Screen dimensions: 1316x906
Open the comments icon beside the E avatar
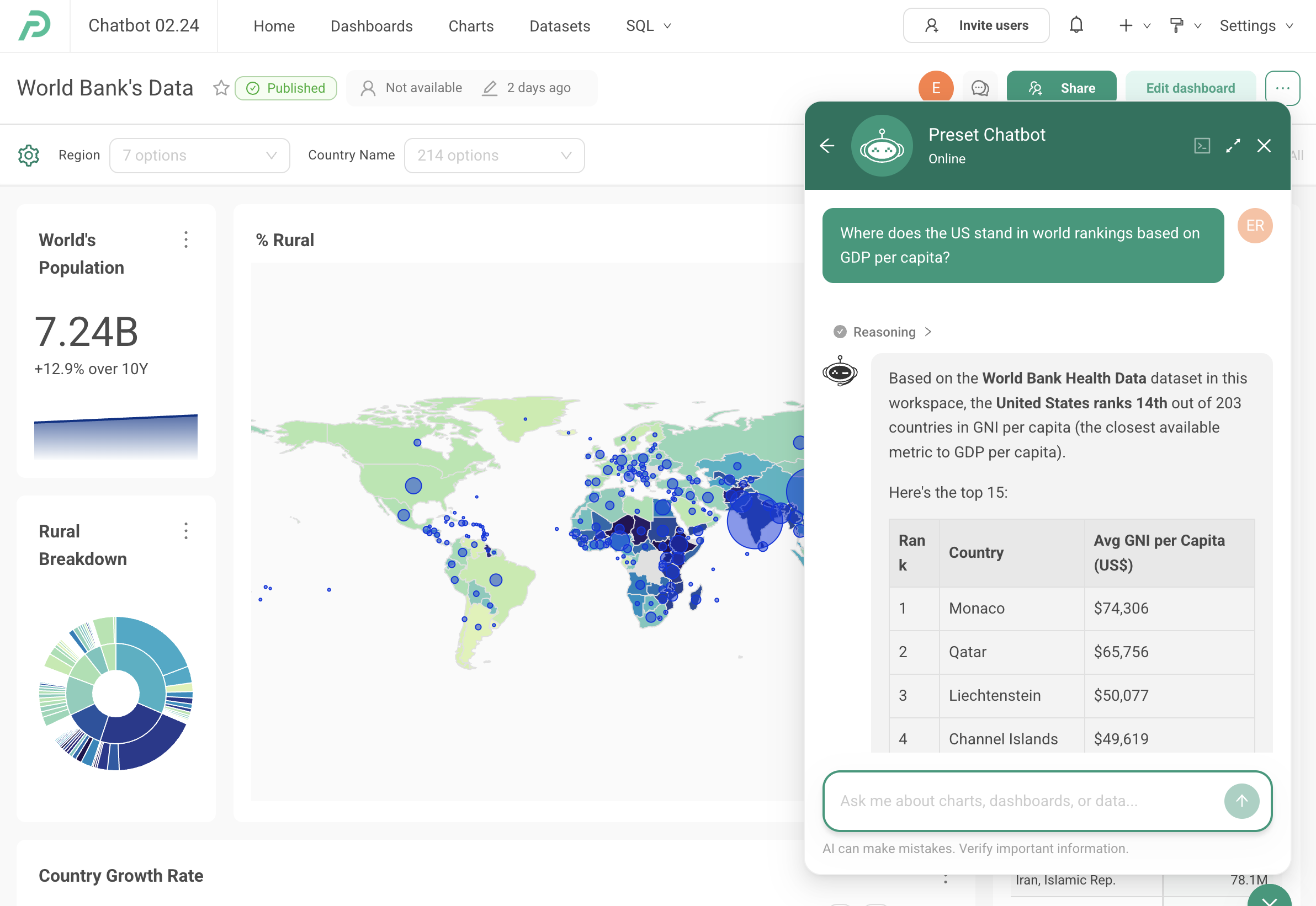point(980,87)
